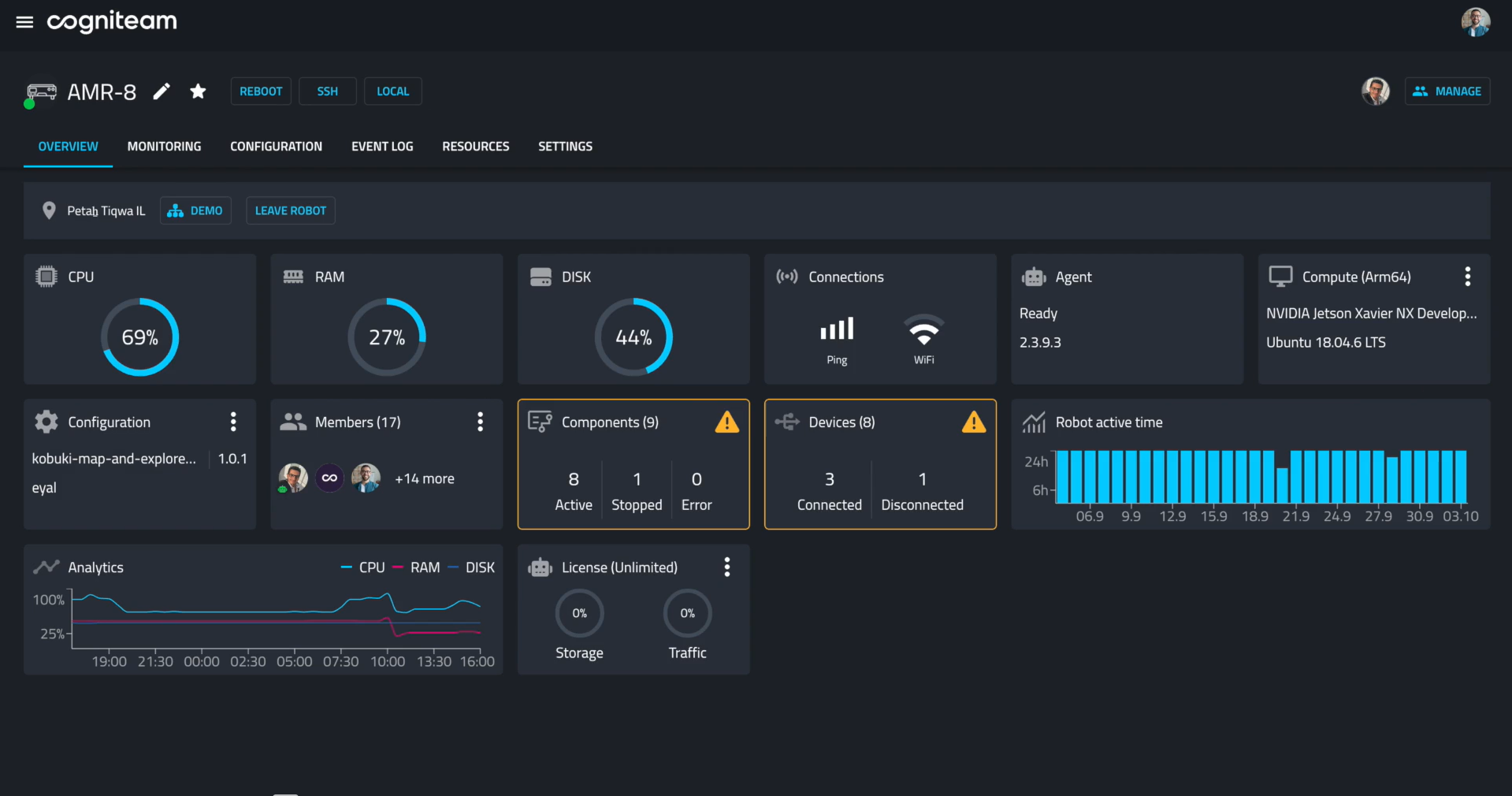Click the DISK drive icon

click(541, 277)
